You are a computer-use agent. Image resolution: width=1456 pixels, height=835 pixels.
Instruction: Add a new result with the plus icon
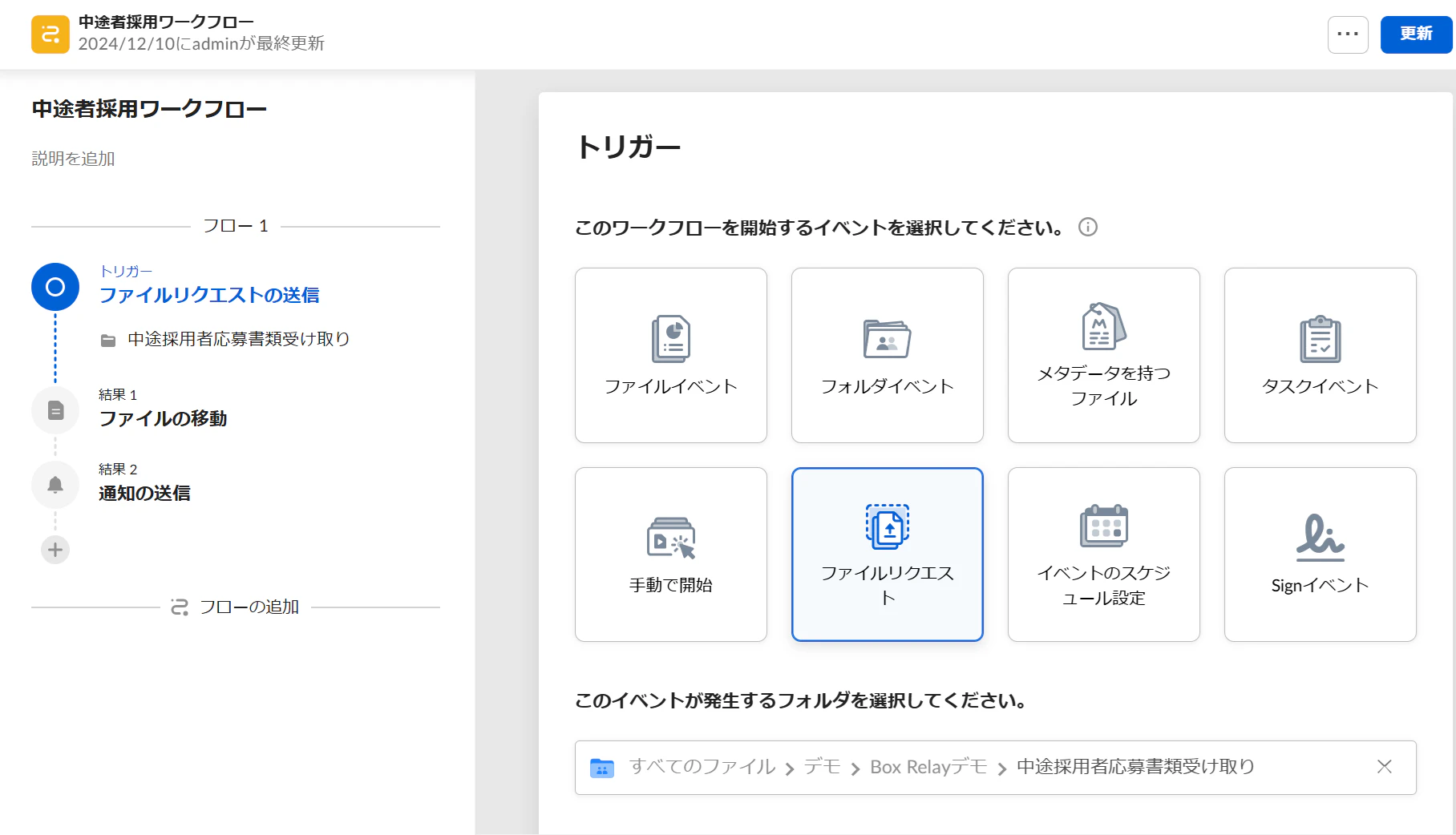tap(55, 550)
